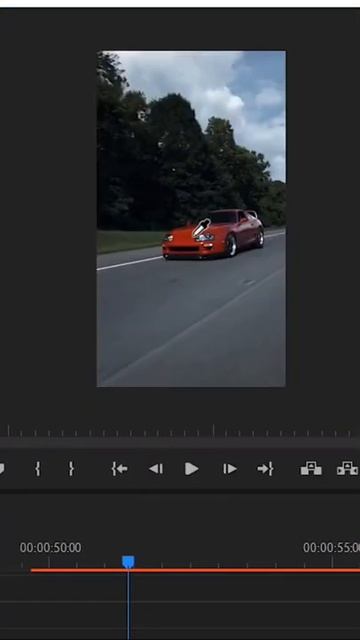
Task: Go to In point button
Action: point(119,469)
